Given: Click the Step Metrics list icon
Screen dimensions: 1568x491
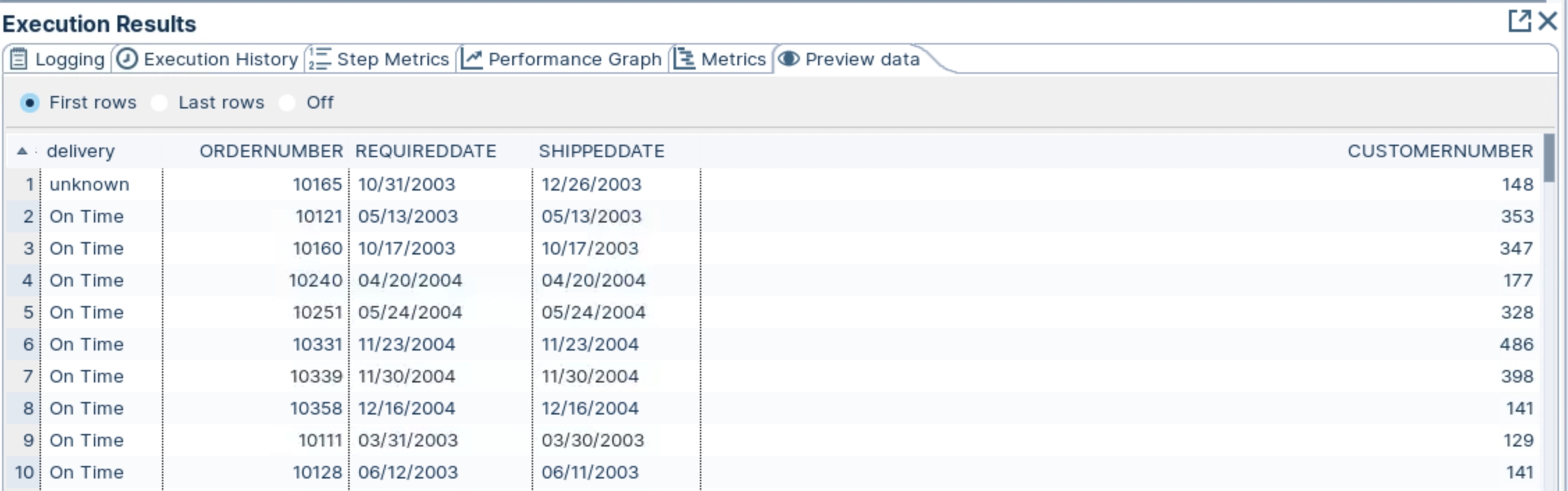Looking at the screenshot, I should [x=320, y=59].
